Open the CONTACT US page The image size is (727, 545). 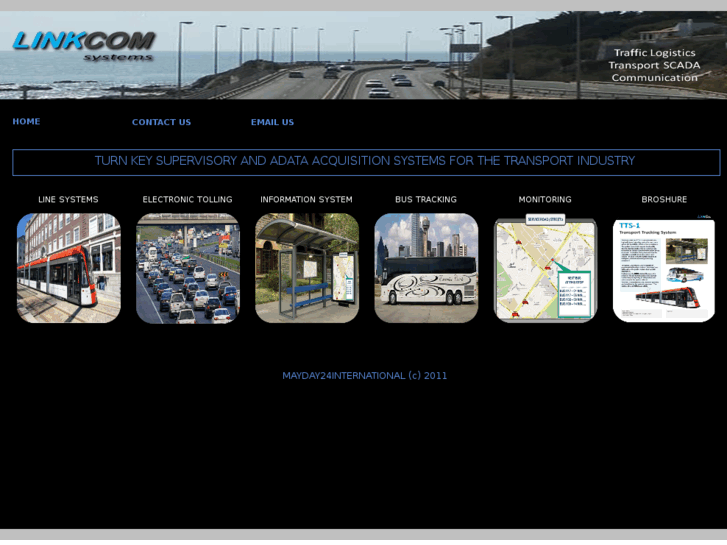[161, 122]
